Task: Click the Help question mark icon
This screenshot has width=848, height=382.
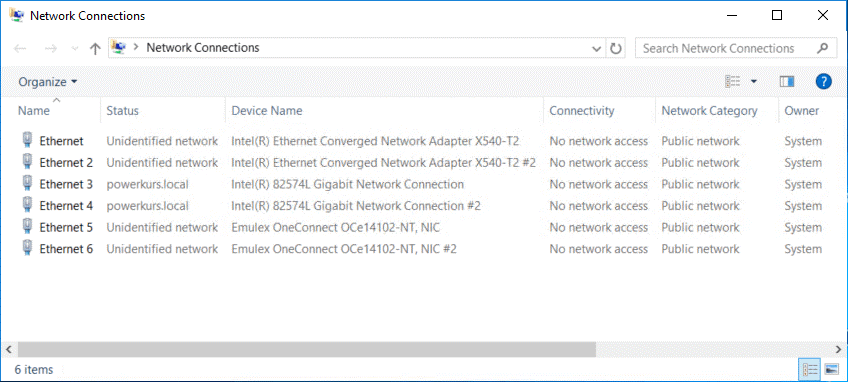Action: tap(823, 82)
